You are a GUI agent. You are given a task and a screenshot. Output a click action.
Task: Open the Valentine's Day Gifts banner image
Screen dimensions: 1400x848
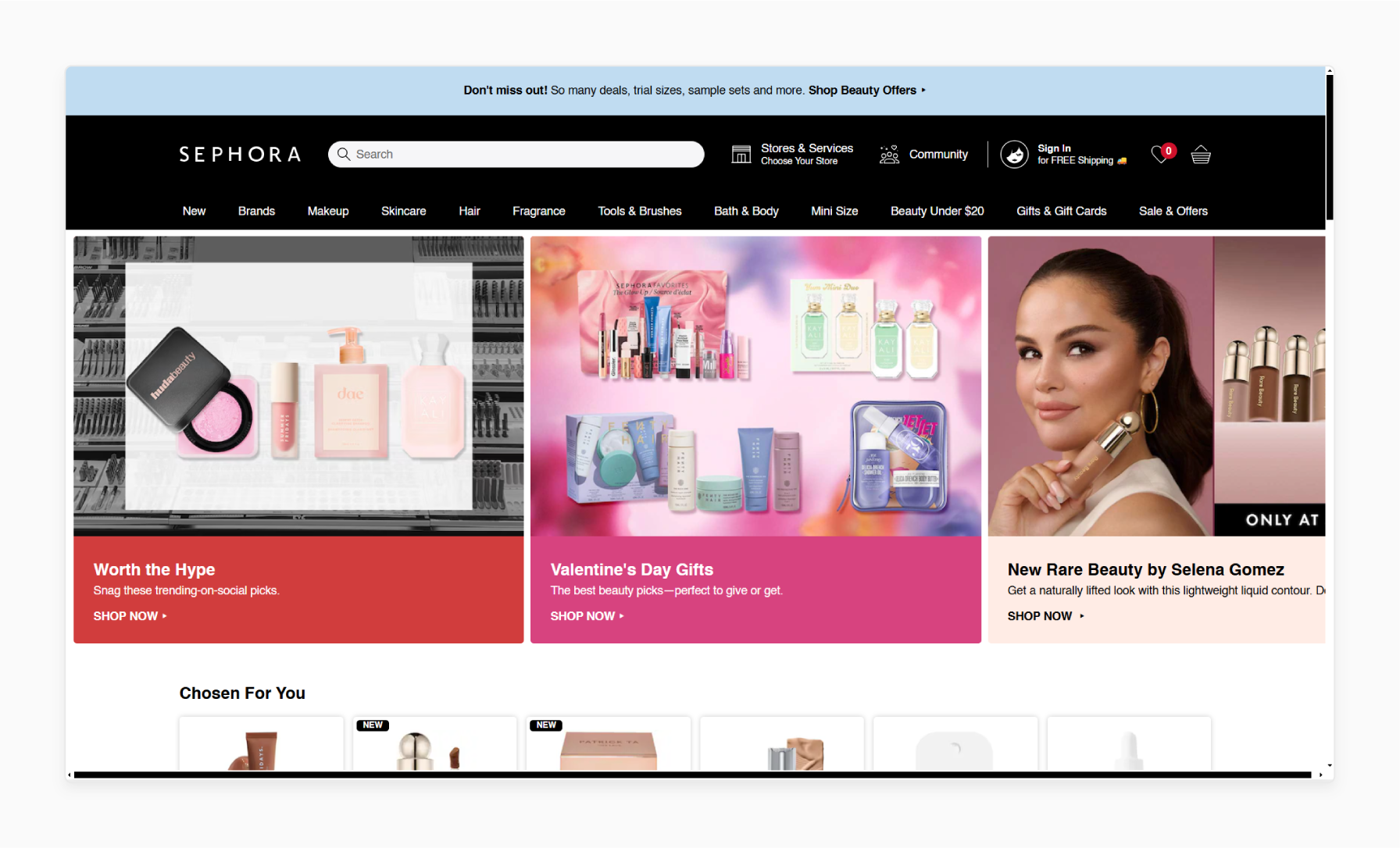pyautogui.click(x=755, y=387)
